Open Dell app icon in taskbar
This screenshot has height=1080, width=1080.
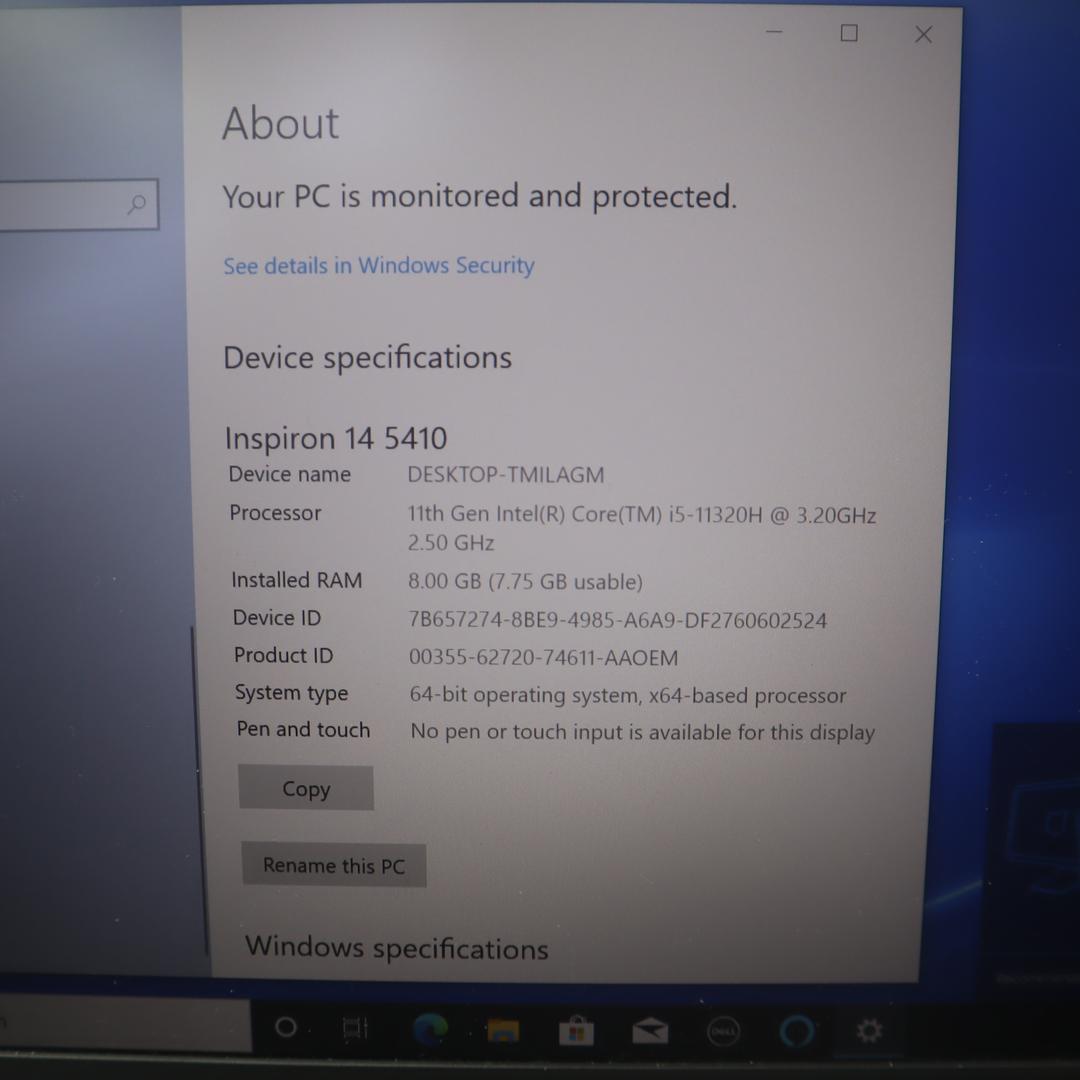click(x=723, y=1031)
